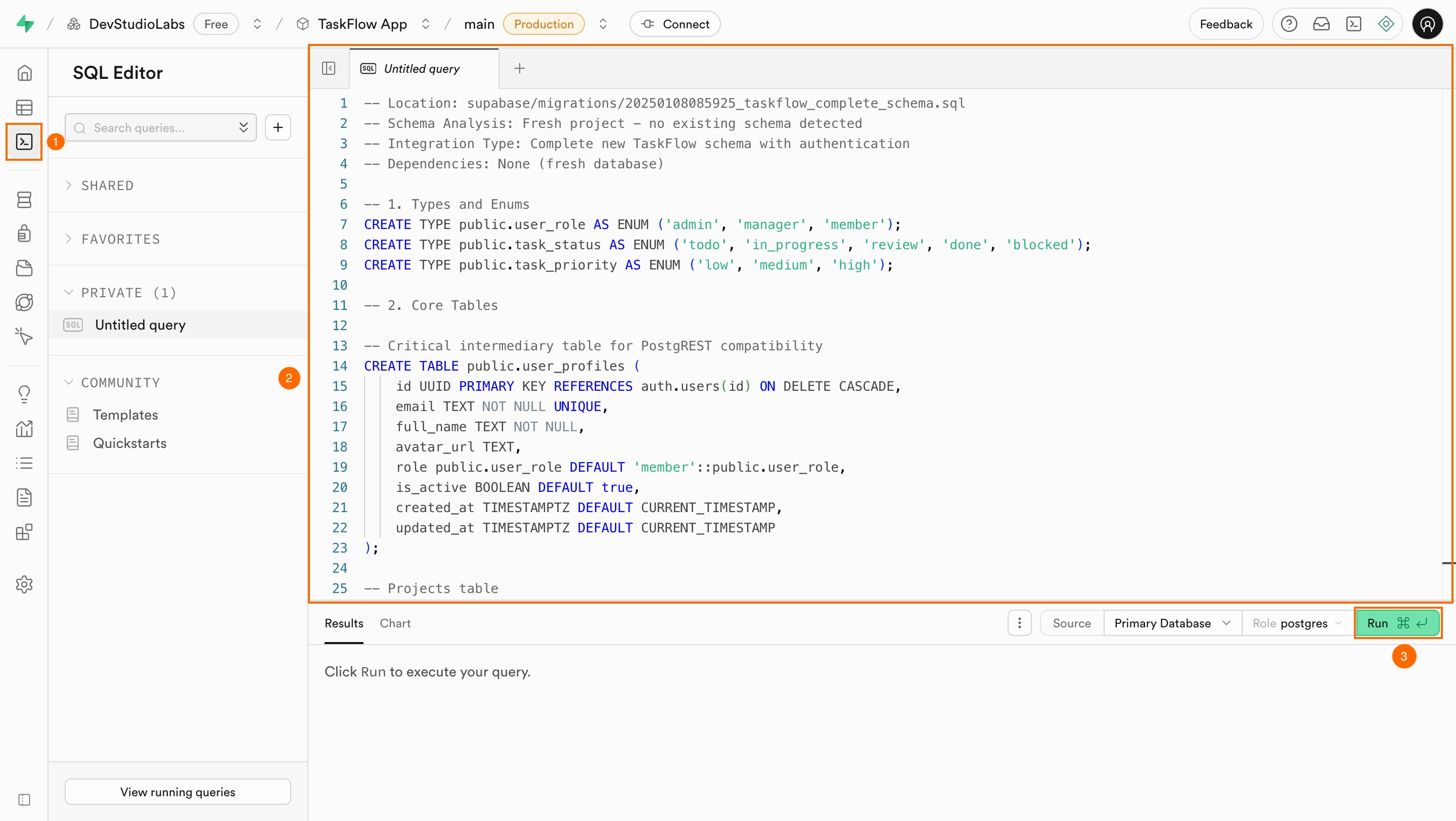Open the Role postgres dropdown
The image size is (1456, 821).
click(x=1297, y=623)
